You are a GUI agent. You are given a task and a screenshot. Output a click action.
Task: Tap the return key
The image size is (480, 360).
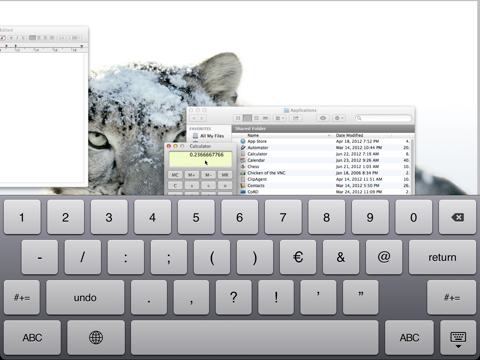click(442, 257)
